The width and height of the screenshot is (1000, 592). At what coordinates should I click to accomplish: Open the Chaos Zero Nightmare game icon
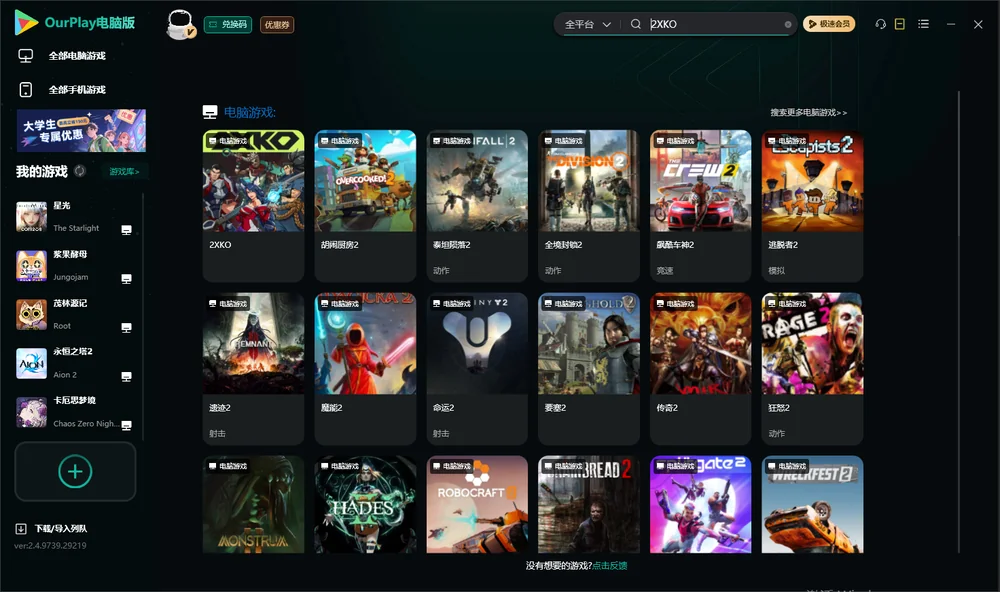click(31, 412)
